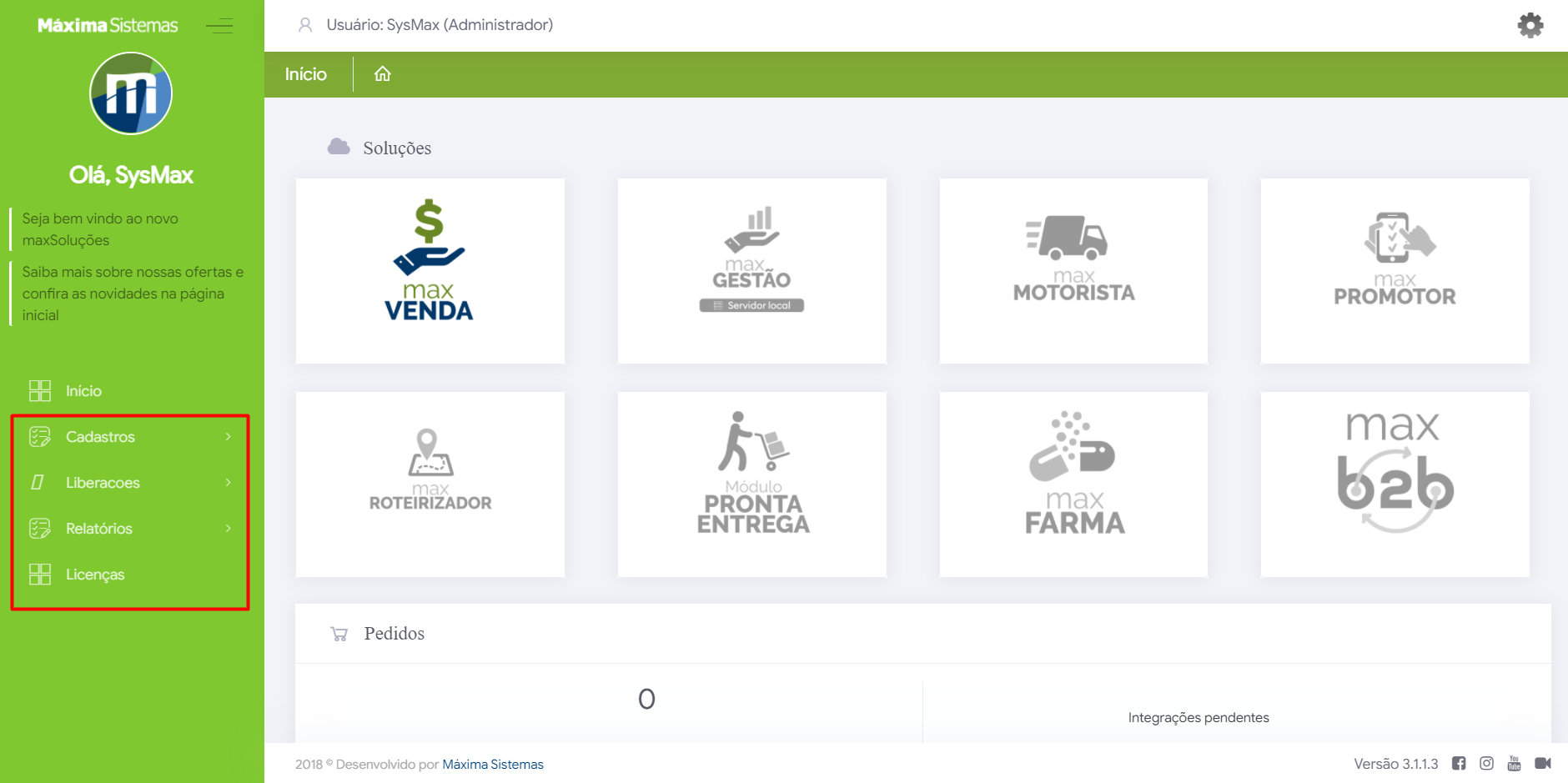The image size is (1568, 783).
Task: Click the Pedidos shopping cart icon
Action: pos(339,634)
